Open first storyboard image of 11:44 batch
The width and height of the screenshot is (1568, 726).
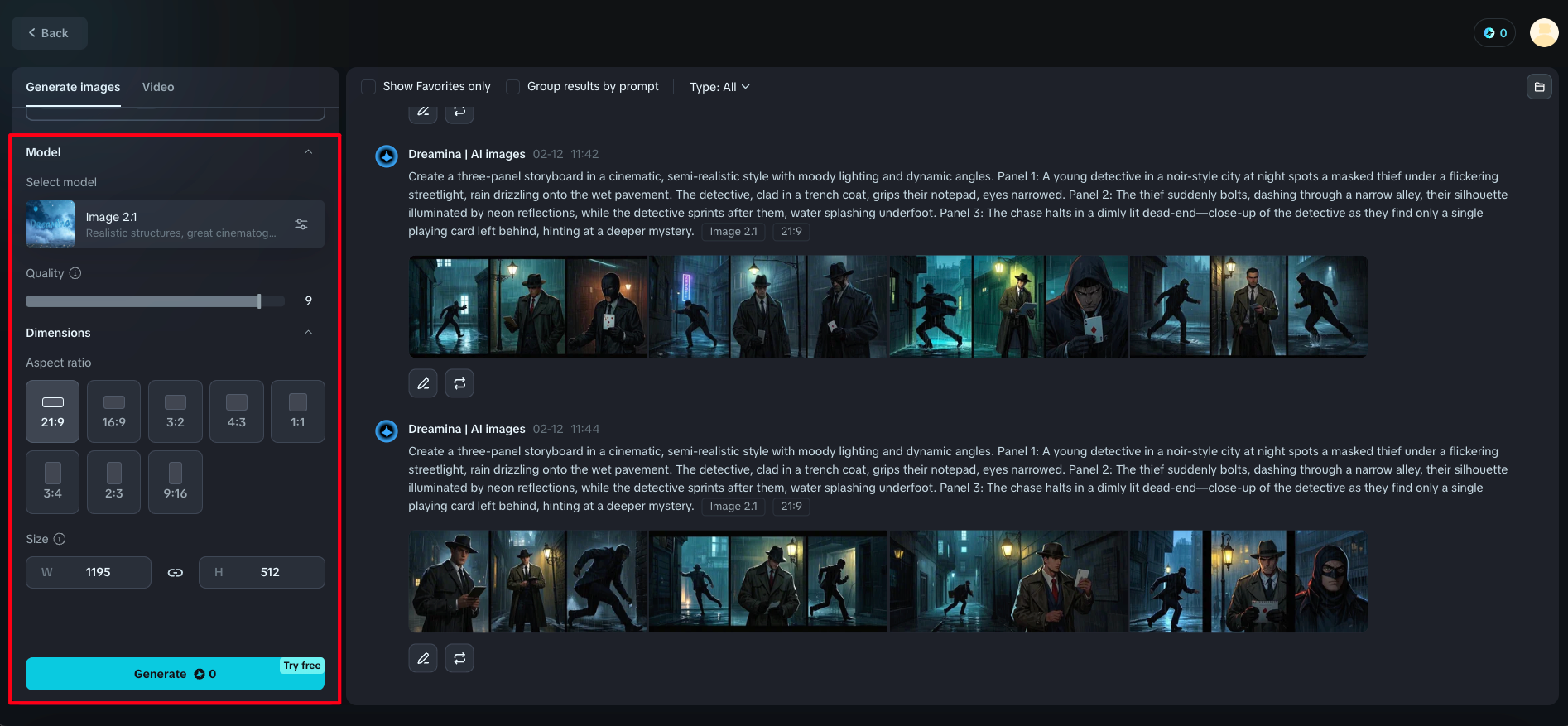528,581
